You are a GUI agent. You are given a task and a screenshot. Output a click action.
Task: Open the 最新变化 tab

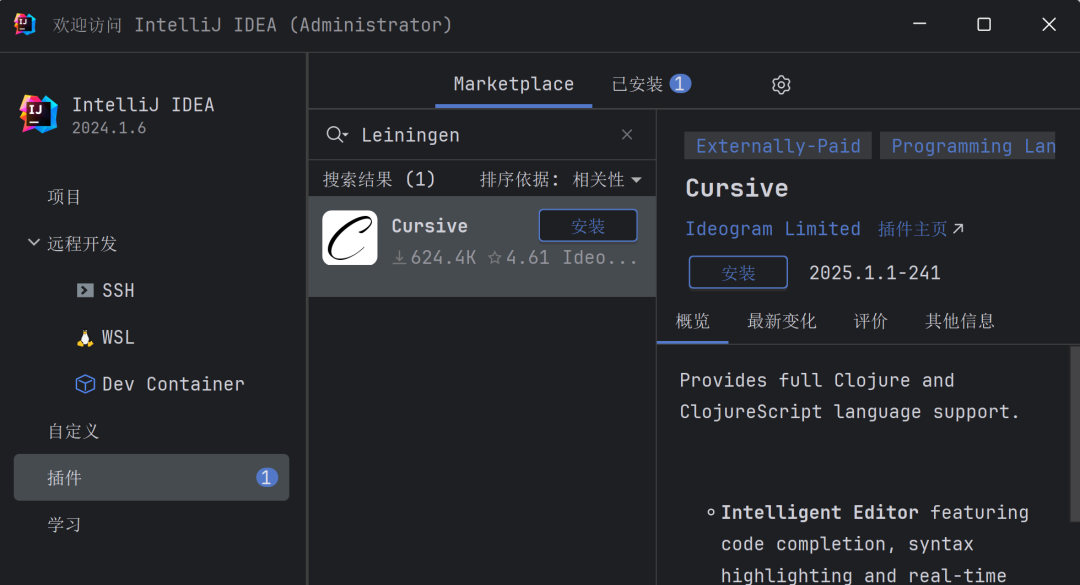(x=781, y=321)
